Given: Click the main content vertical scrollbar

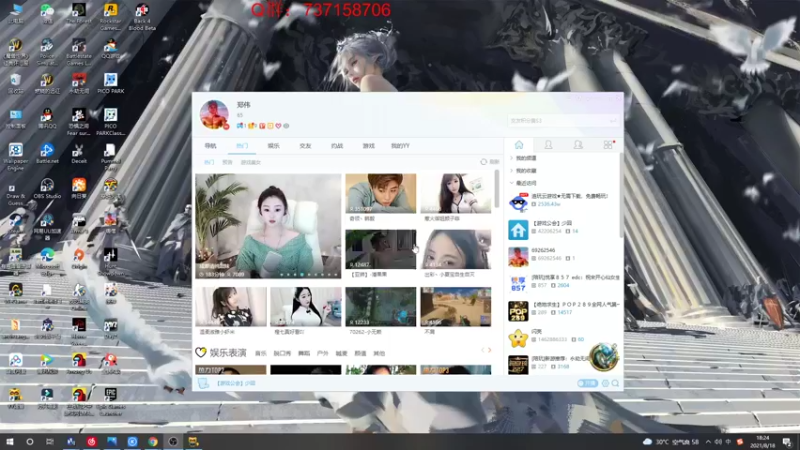Looking at the screenshot, I should (497, 188).
